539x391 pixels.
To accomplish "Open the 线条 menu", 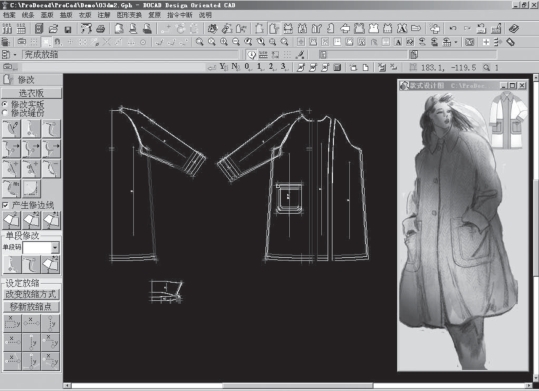I will pos(28,15).
